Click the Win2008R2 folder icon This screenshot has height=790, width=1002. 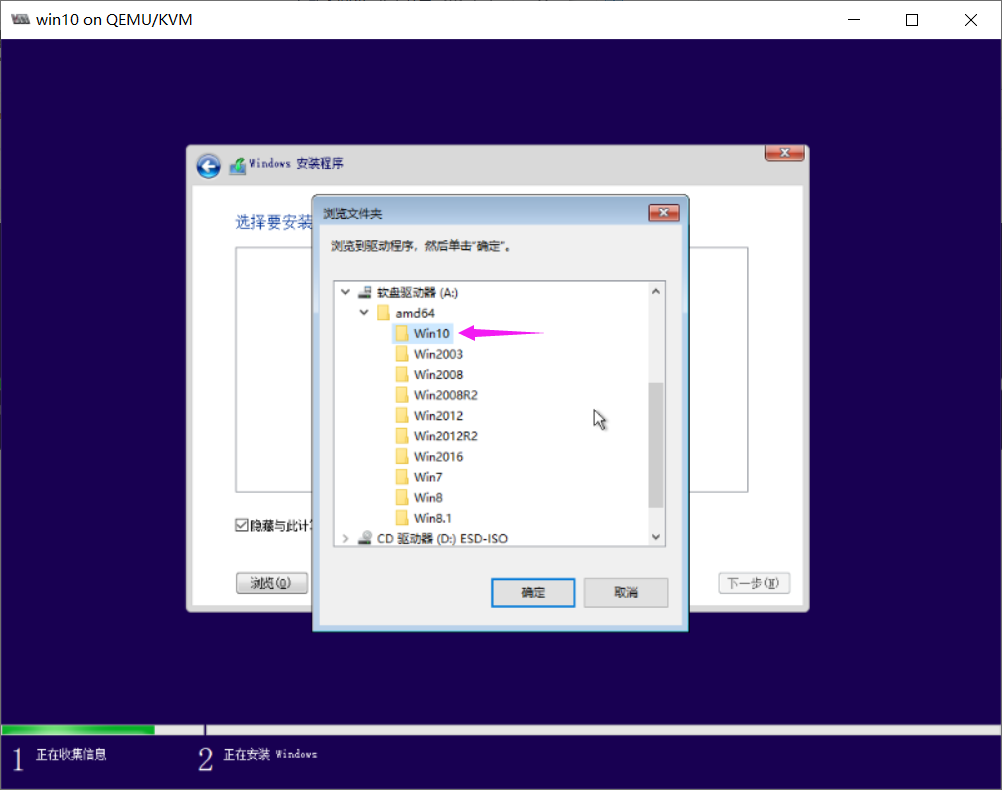401,394
